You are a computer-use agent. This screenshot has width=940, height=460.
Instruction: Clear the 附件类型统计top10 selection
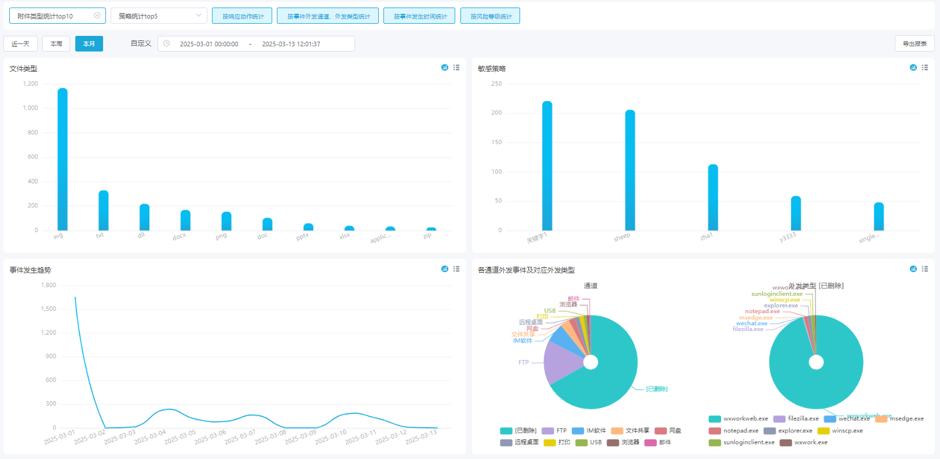click(x=97, y=16)
